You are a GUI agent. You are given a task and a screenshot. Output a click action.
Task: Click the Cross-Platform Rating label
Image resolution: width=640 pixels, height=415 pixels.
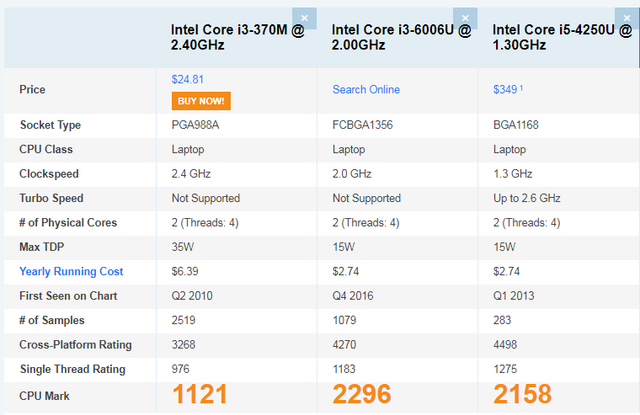pos(76,345)
